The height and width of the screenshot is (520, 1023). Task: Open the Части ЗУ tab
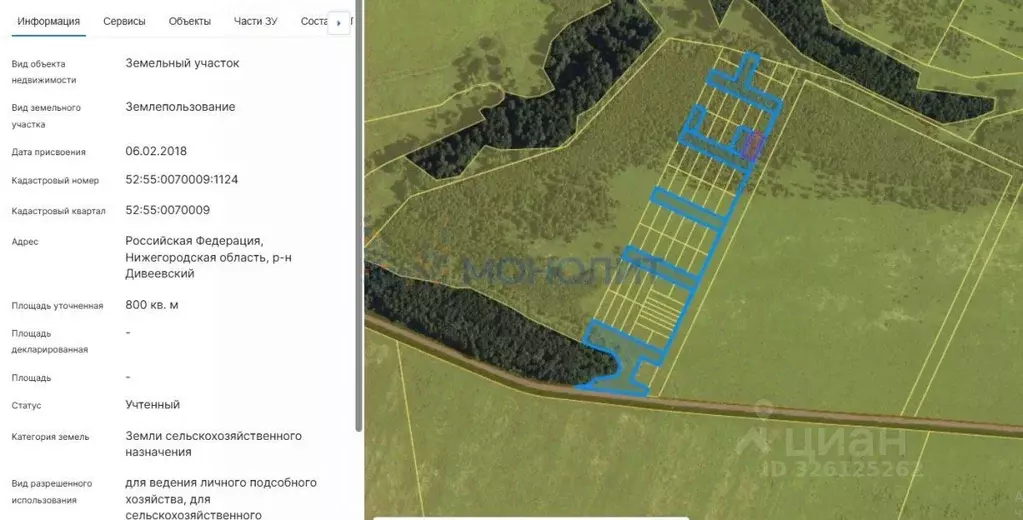click(255, 21)
